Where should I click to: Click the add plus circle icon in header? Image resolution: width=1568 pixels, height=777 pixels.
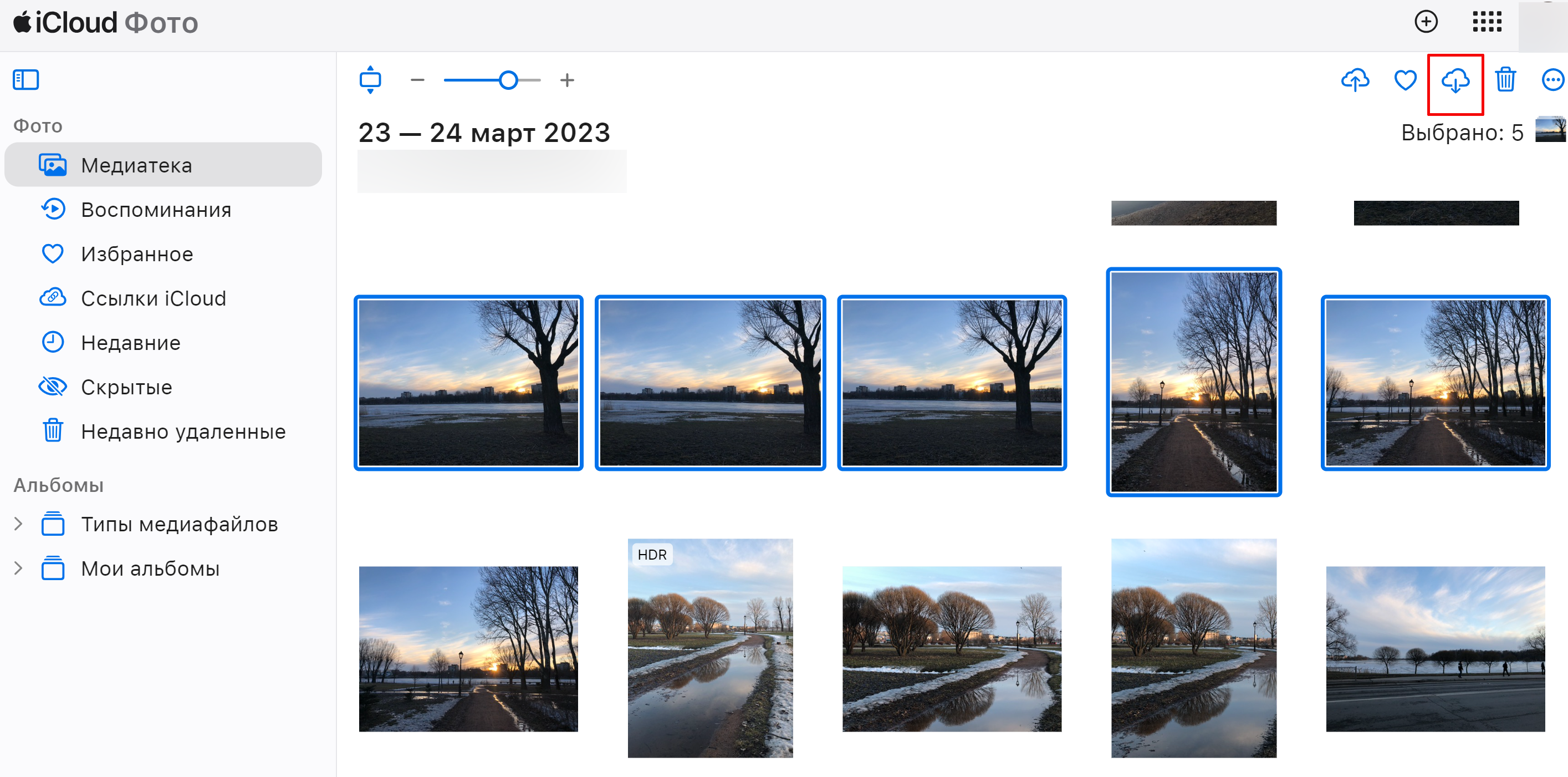pos(1426,22)
